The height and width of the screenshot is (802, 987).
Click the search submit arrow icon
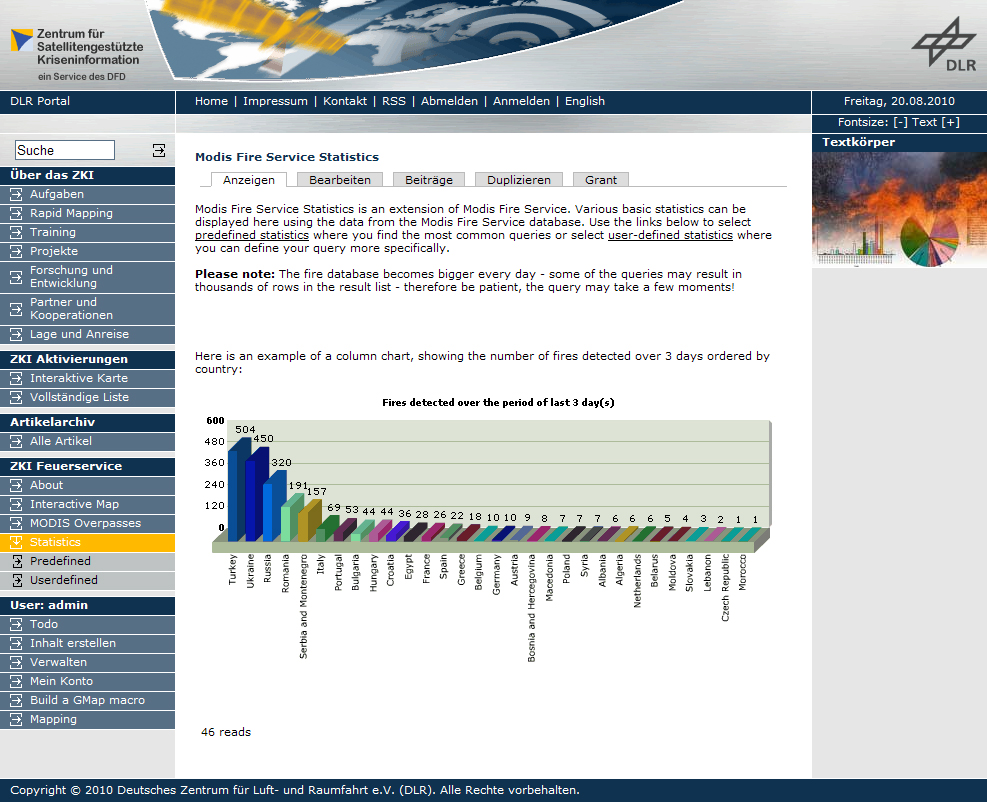coord(159,150)
